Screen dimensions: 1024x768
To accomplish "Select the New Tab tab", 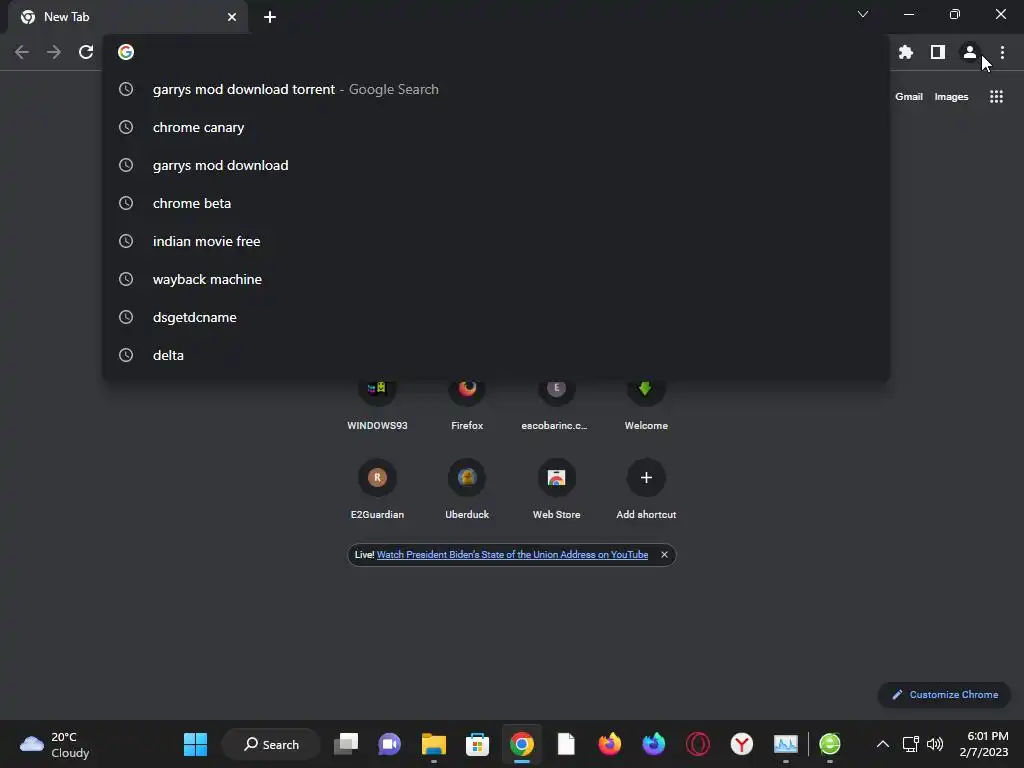I will pos(128,17).
